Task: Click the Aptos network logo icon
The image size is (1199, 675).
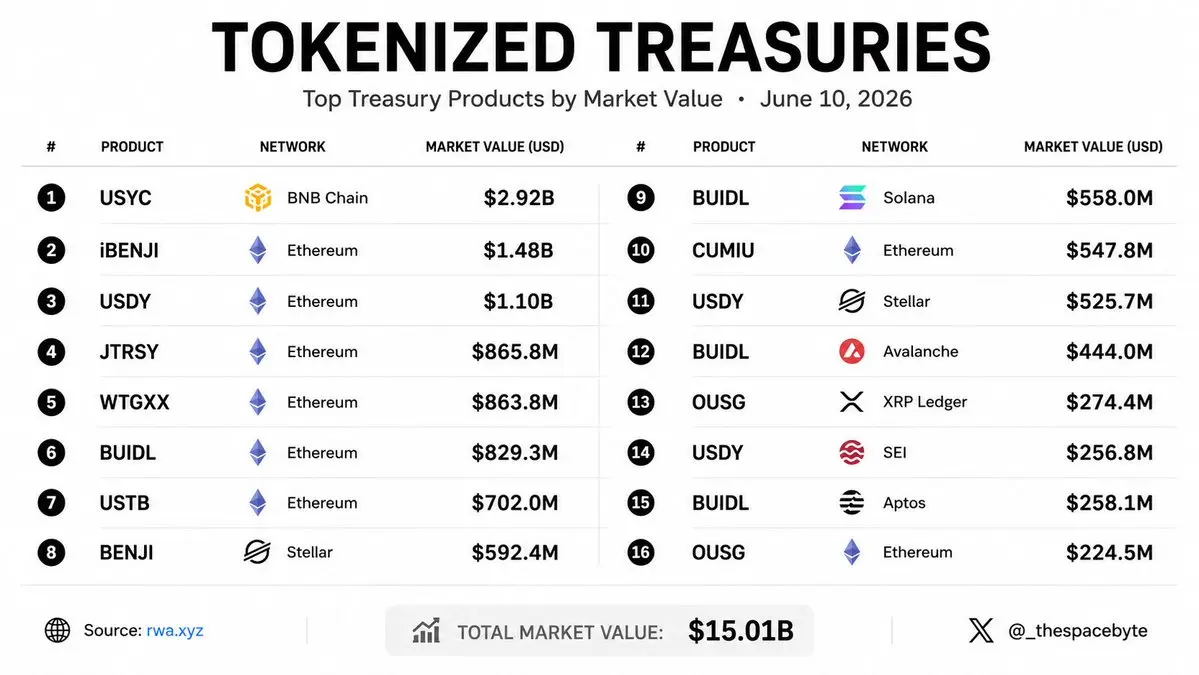Action: 852,503
